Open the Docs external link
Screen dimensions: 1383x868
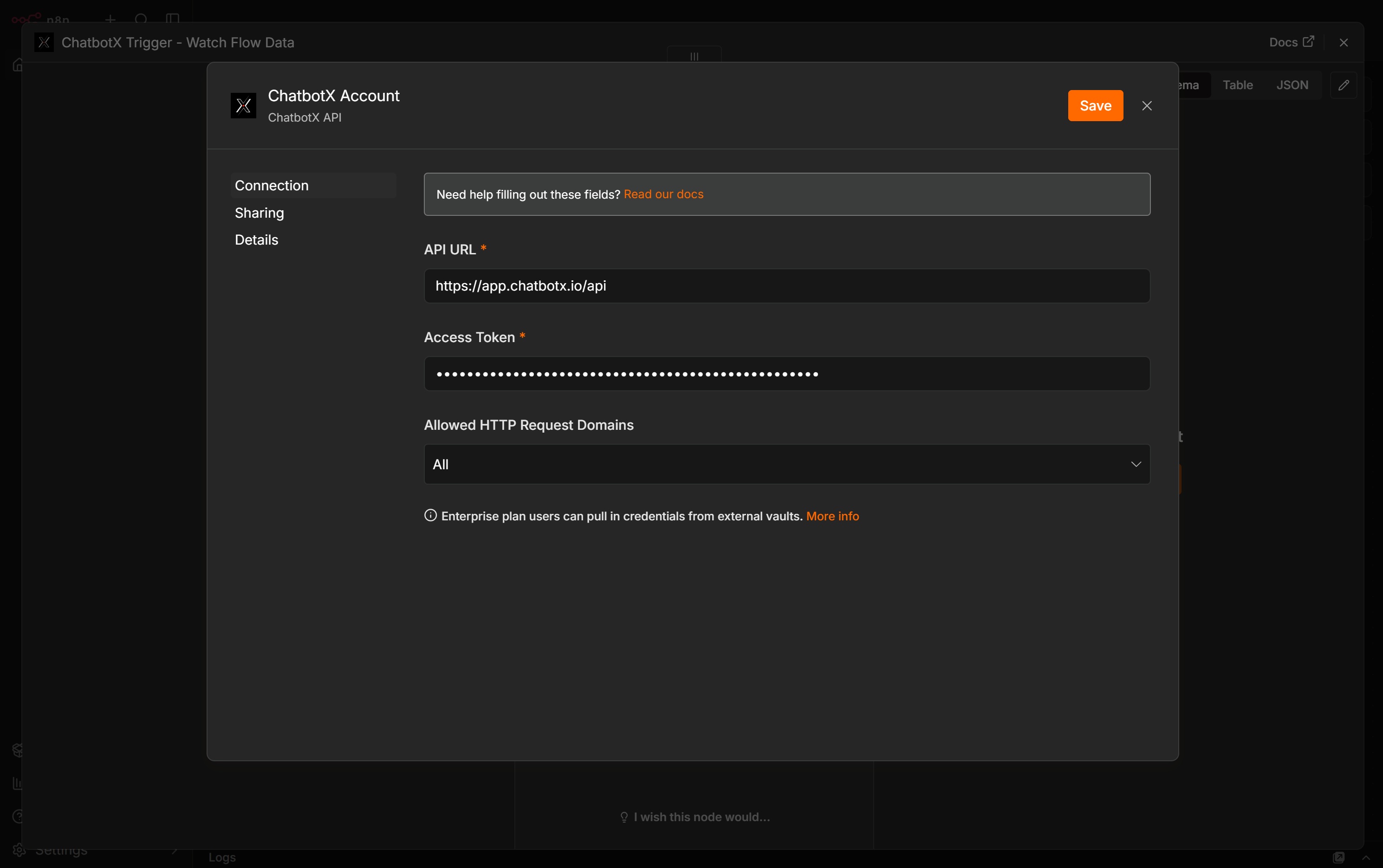(1291, 43)
